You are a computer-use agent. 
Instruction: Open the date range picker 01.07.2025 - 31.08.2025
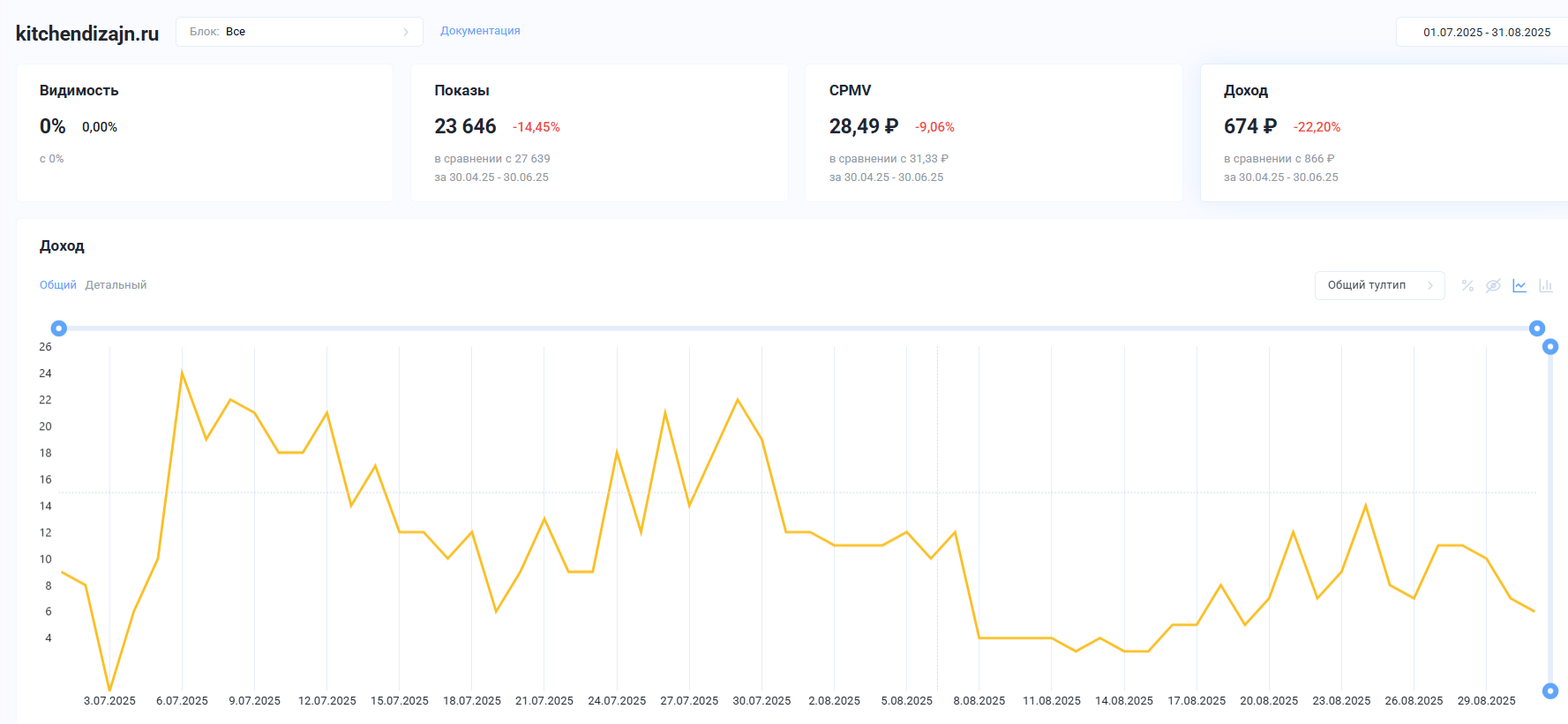click(x=1486, y=32)
